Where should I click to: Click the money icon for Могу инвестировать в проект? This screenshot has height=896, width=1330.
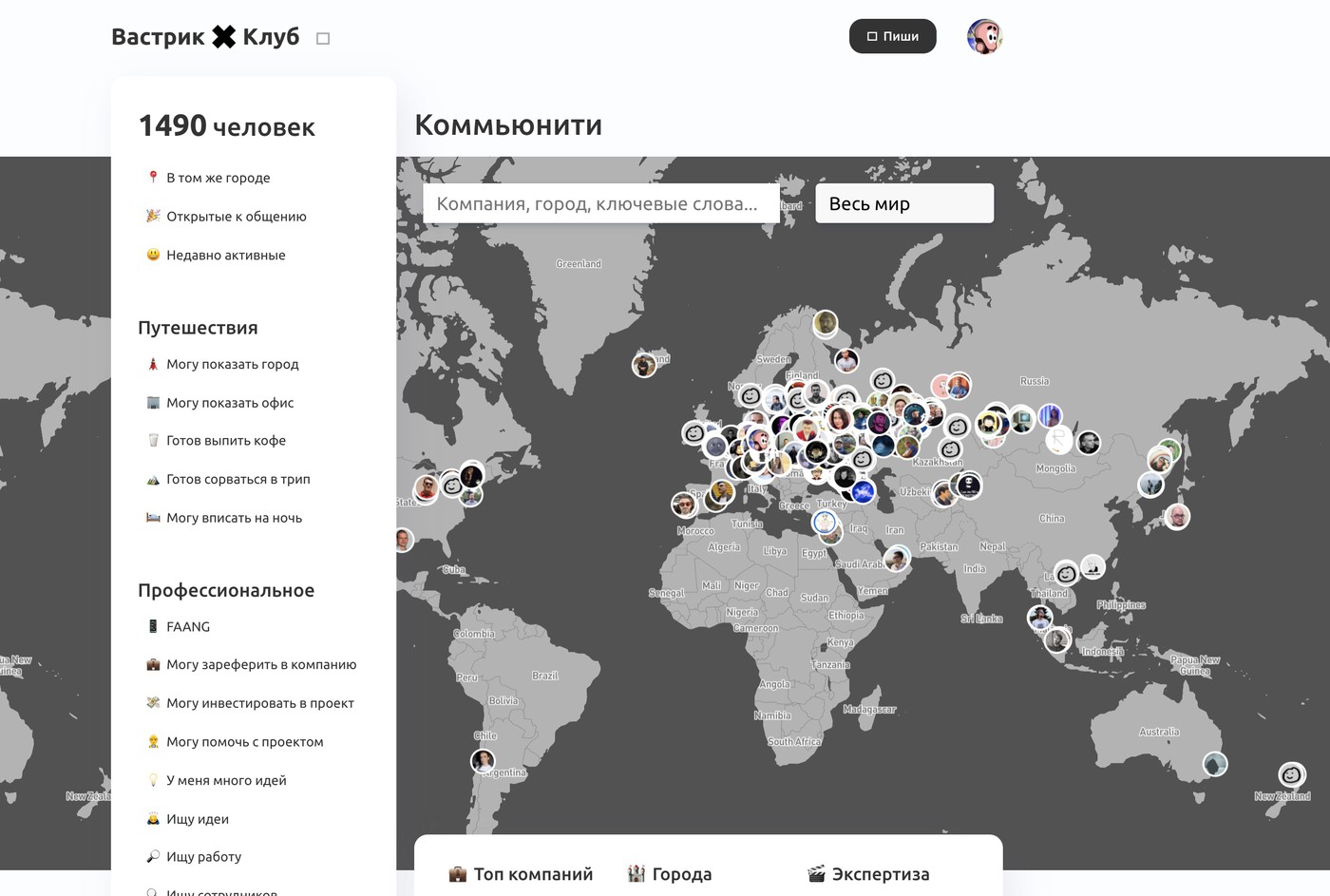point(153,703)
